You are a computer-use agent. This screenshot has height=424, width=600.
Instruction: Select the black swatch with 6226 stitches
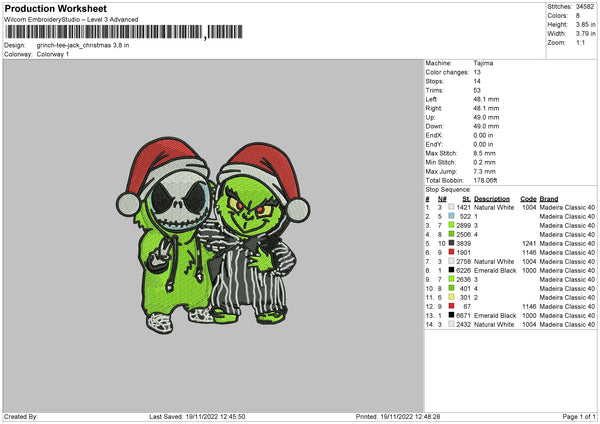(x=452, y=270)
